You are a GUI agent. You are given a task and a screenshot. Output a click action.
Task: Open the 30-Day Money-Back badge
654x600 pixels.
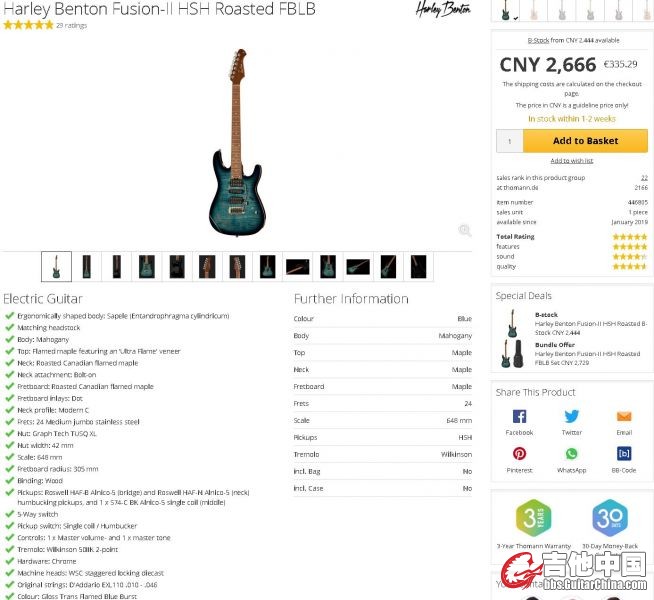pos(610,518)
